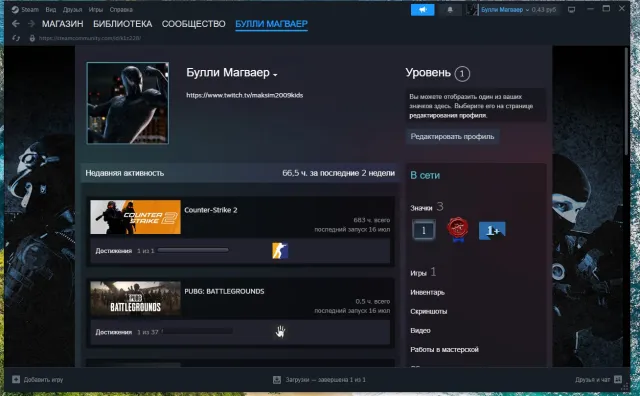Screen dimensions: 640x396
Task: Open the Работы в мастерской link
Action: coord(444,349)
